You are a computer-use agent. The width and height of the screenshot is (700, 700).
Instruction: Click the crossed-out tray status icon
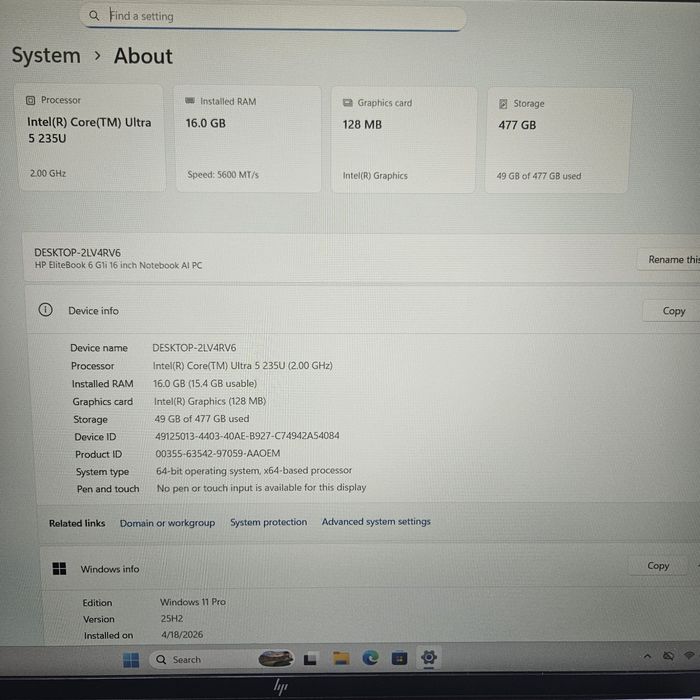668,656
